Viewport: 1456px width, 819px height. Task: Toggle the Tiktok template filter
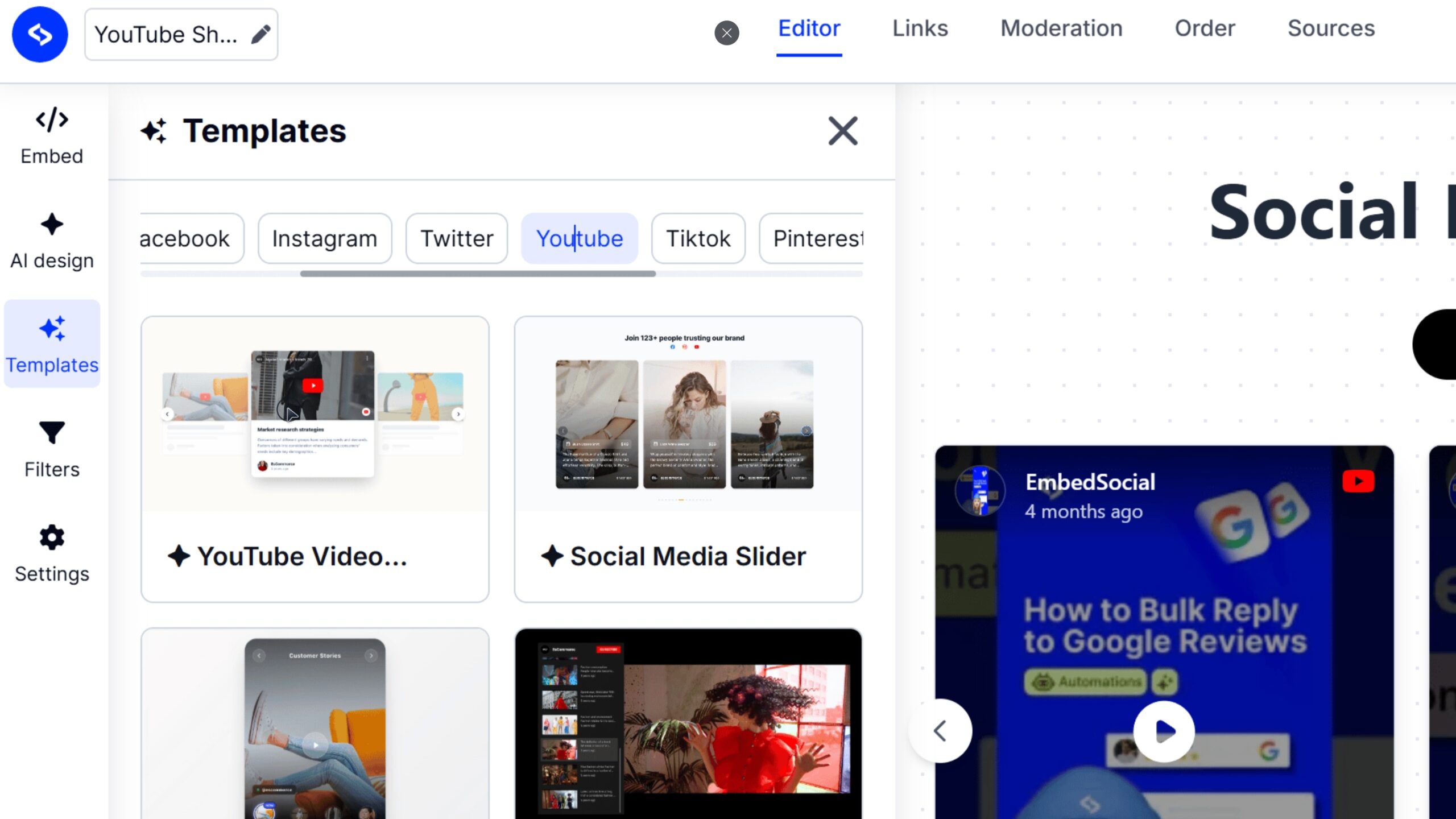(698, 238)
